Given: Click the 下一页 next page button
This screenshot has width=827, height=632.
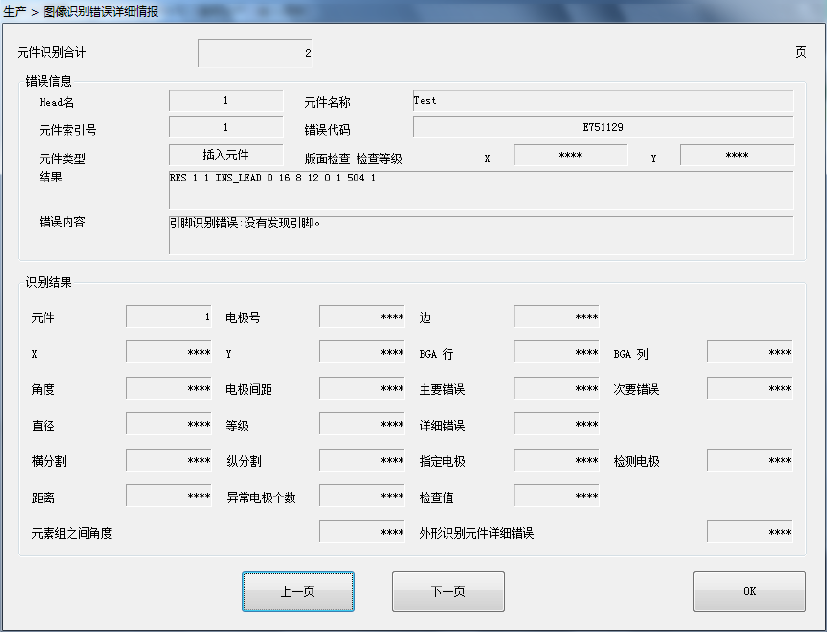Looking at the screenshot, I should click(448, 591).
